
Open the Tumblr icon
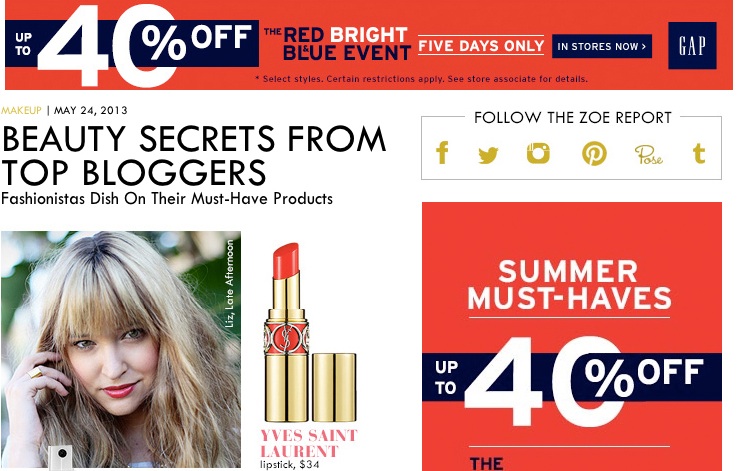(699, 153)
